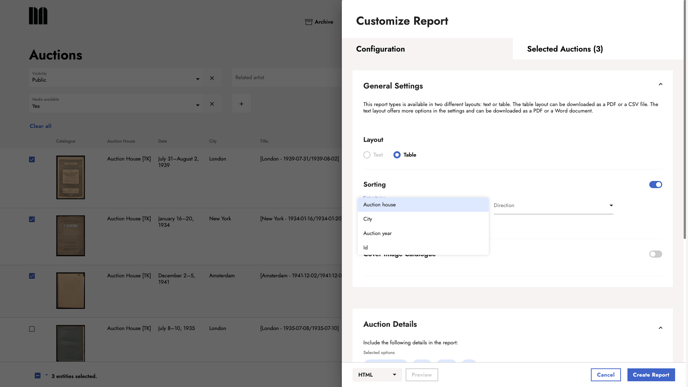This screenshot has width=688, height=387.
Task: Uncheck the Amsterdam 1941 auction row
Action: tap(32, 276)
